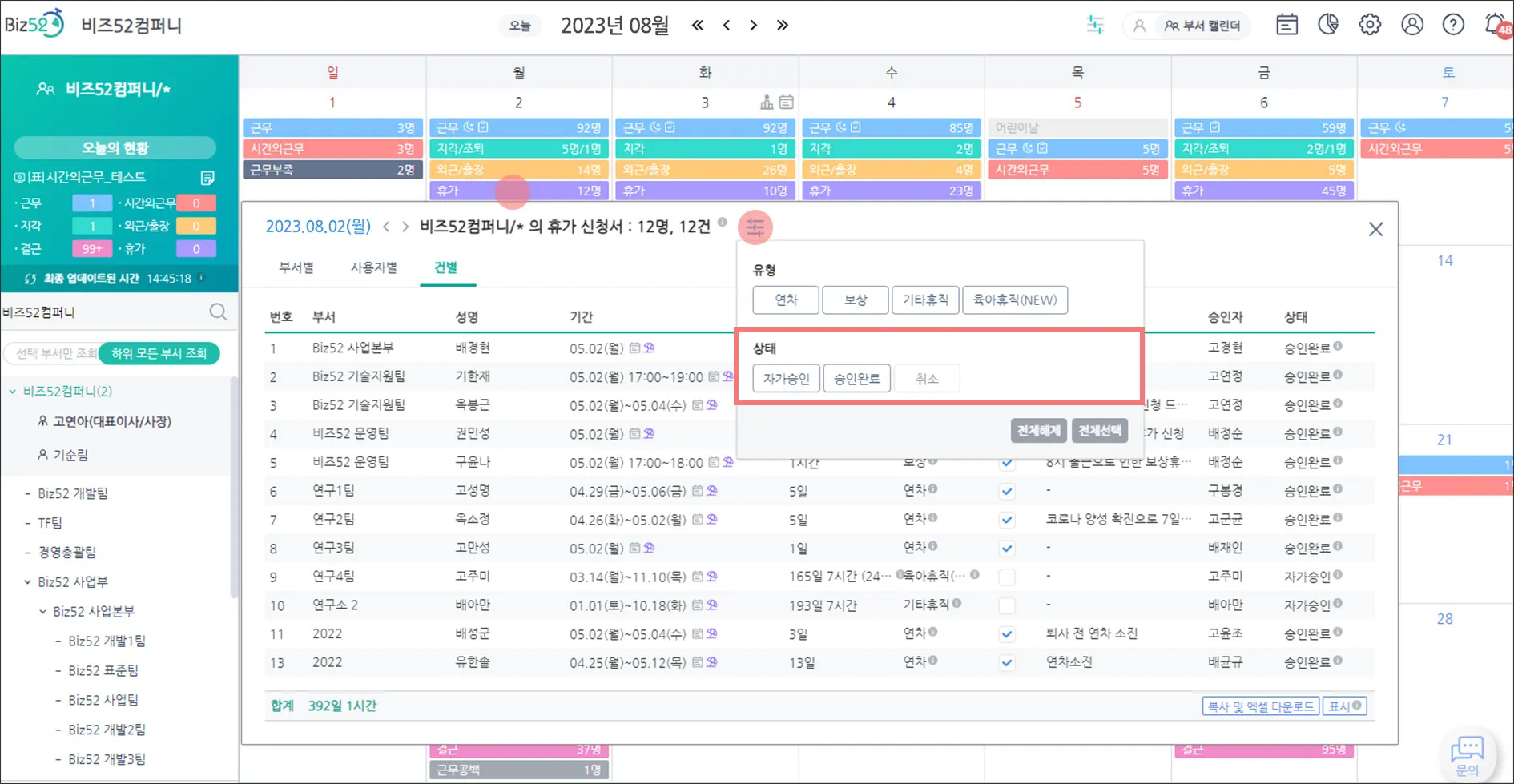Viewport: 1514px width, 784px height.
Task: Go to previous month single arrow
Action: [x=727, y=25]
